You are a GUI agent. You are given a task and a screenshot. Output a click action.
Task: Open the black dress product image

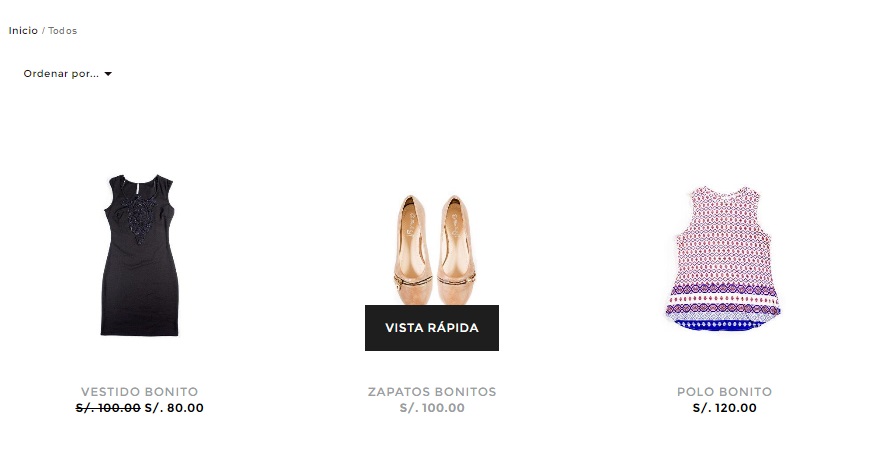coord(139,255)
